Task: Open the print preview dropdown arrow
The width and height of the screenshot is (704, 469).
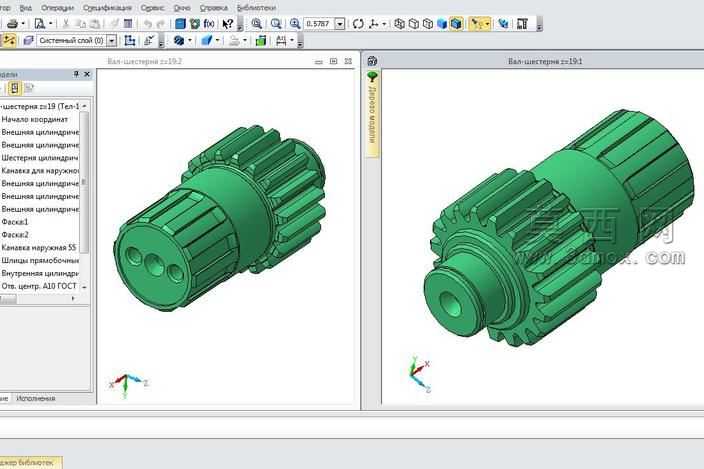Action: [x=50, y=24]
